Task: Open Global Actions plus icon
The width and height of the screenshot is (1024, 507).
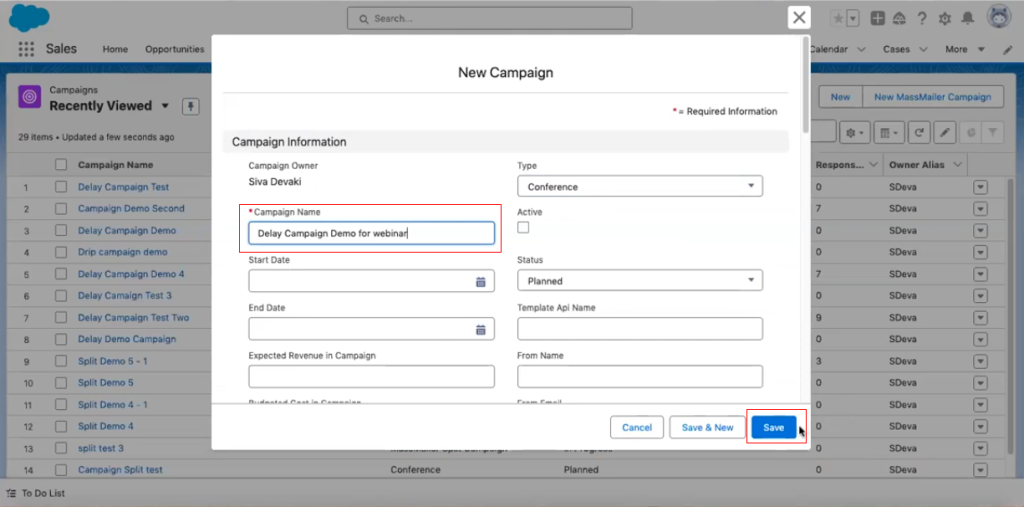Action: point(878,18)
